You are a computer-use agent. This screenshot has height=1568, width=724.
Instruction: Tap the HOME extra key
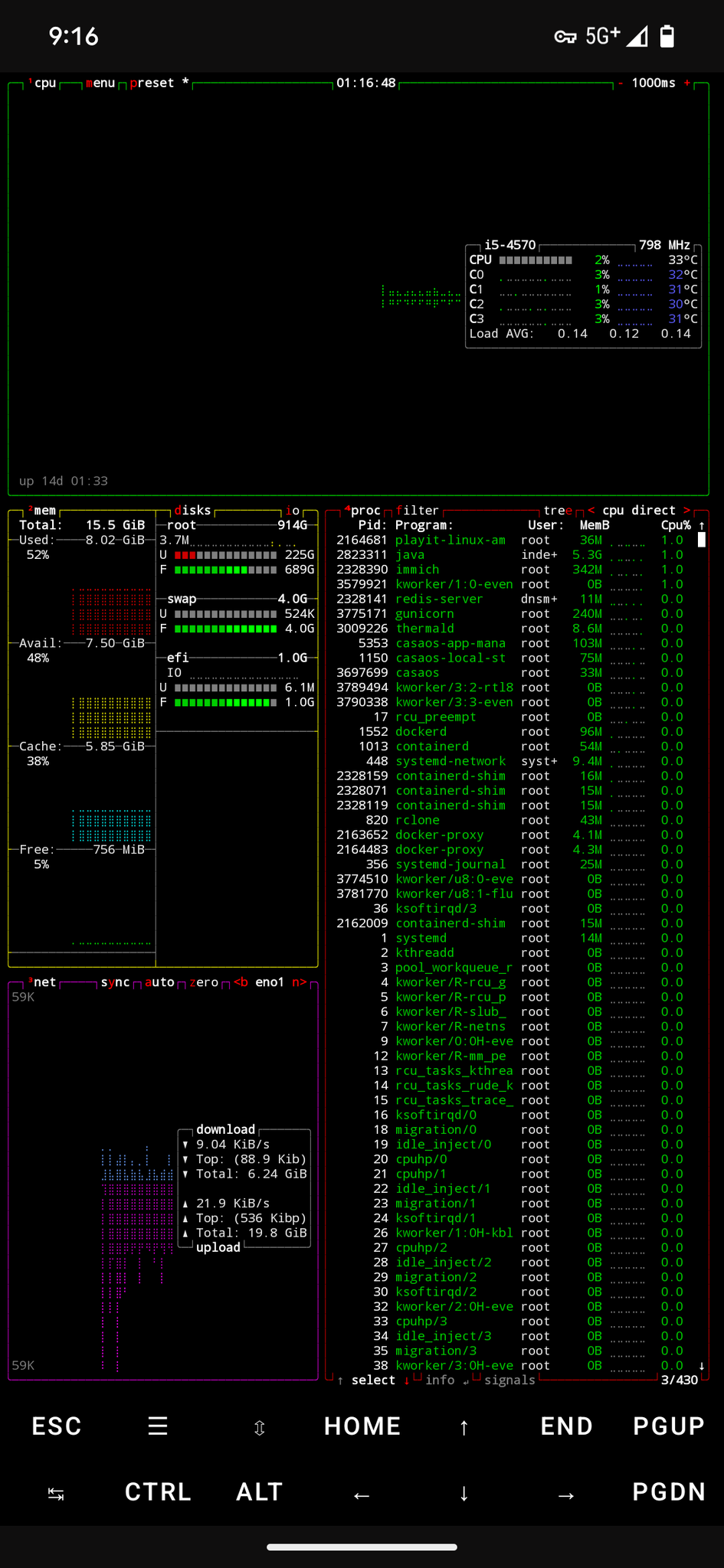pos(362,1426)
